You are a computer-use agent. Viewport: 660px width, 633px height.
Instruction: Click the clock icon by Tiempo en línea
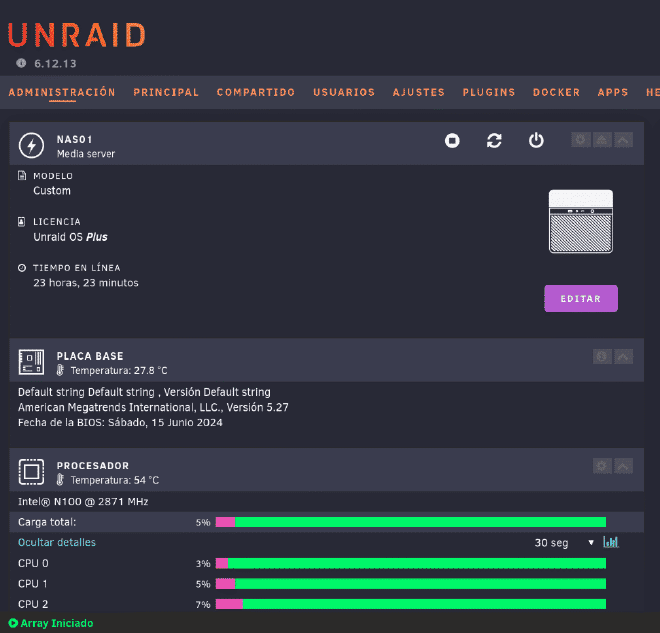click(22, 268)
